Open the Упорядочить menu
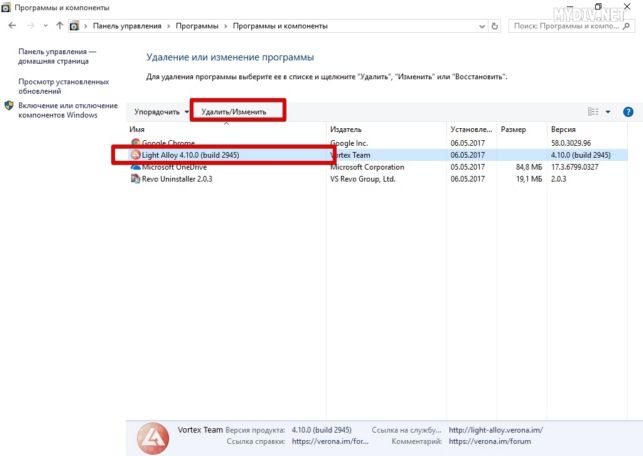 coord(161,112)
